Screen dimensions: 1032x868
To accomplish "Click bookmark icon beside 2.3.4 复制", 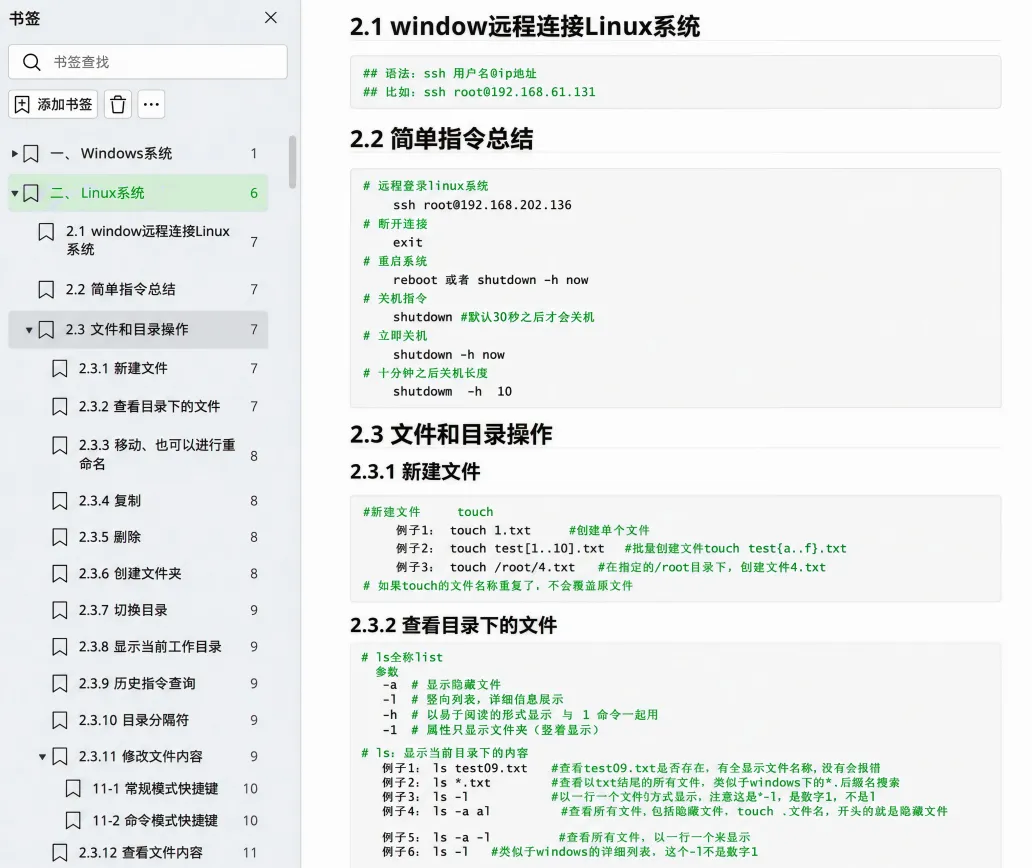I will point(60,501).
